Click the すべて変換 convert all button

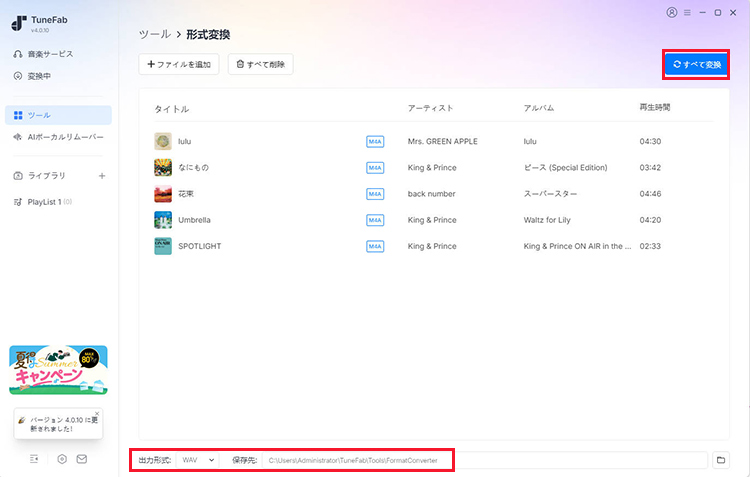coord(696,64)
